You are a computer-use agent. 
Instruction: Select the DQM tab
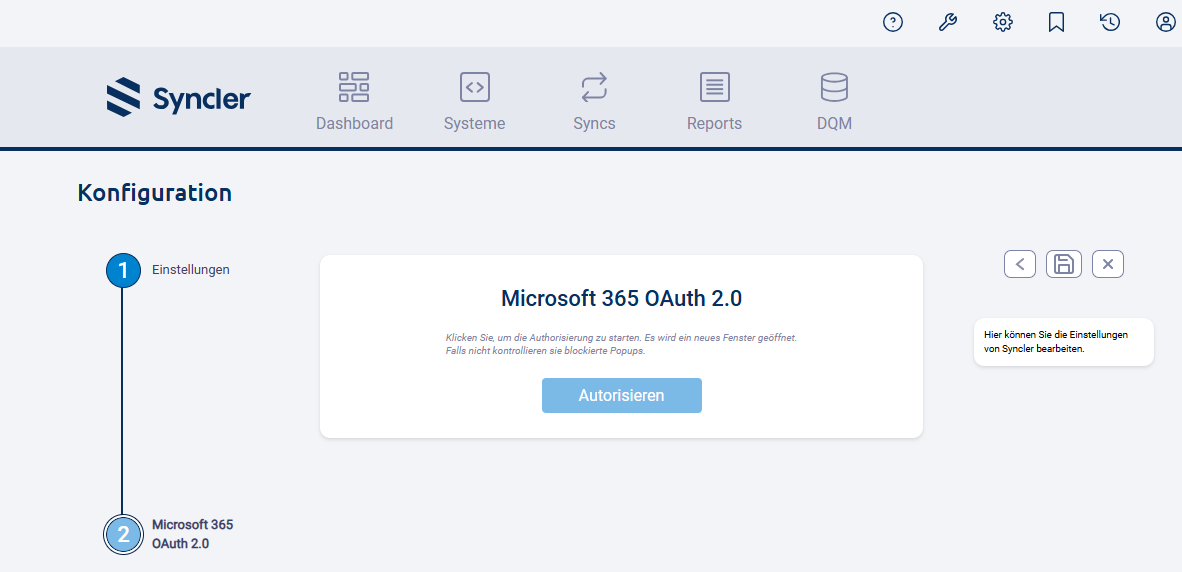(834, 102)
